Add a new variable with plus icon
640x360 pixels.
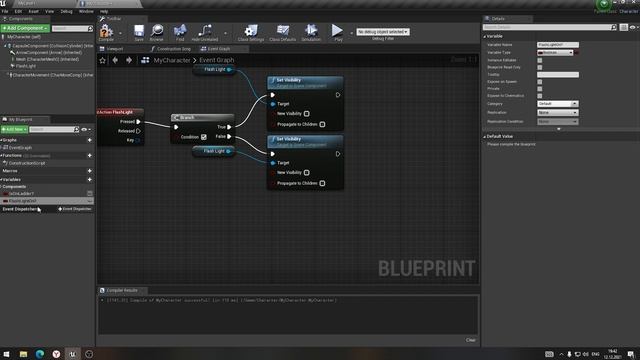tap(89, 180)
